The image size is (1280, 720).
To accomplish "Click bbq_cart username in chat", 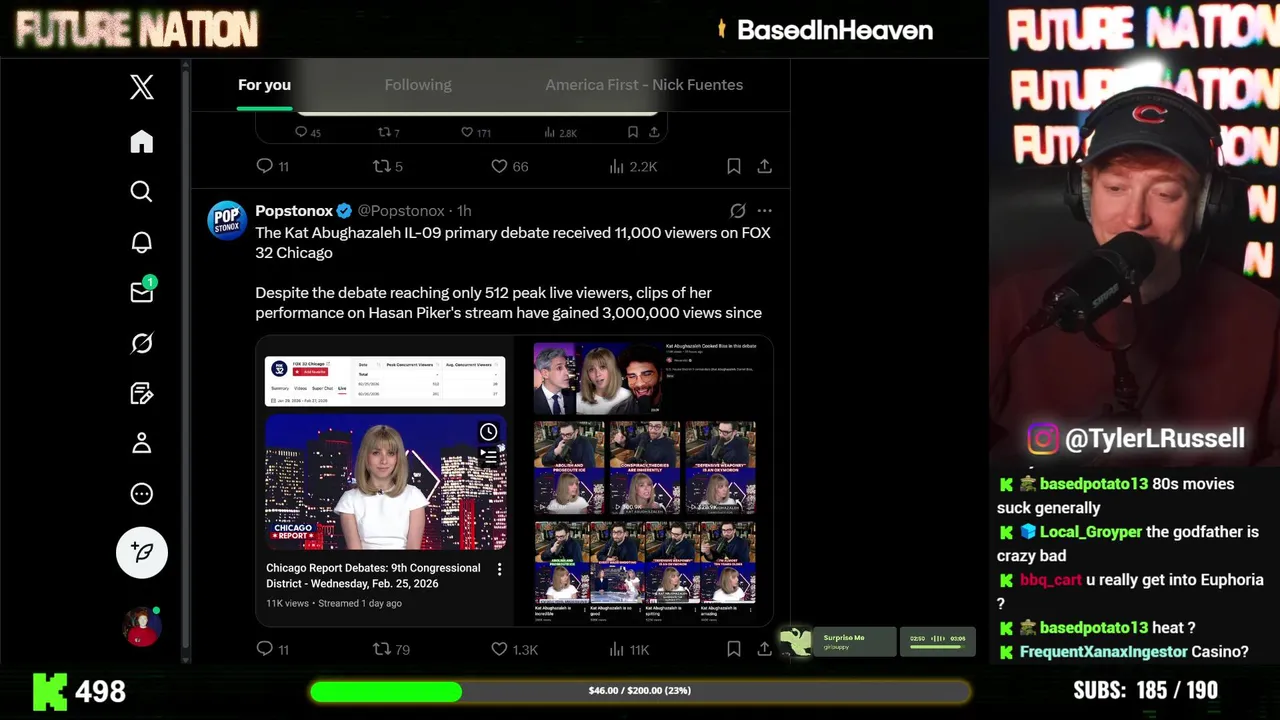I will pyautogui.click(x=1051, y=580).
